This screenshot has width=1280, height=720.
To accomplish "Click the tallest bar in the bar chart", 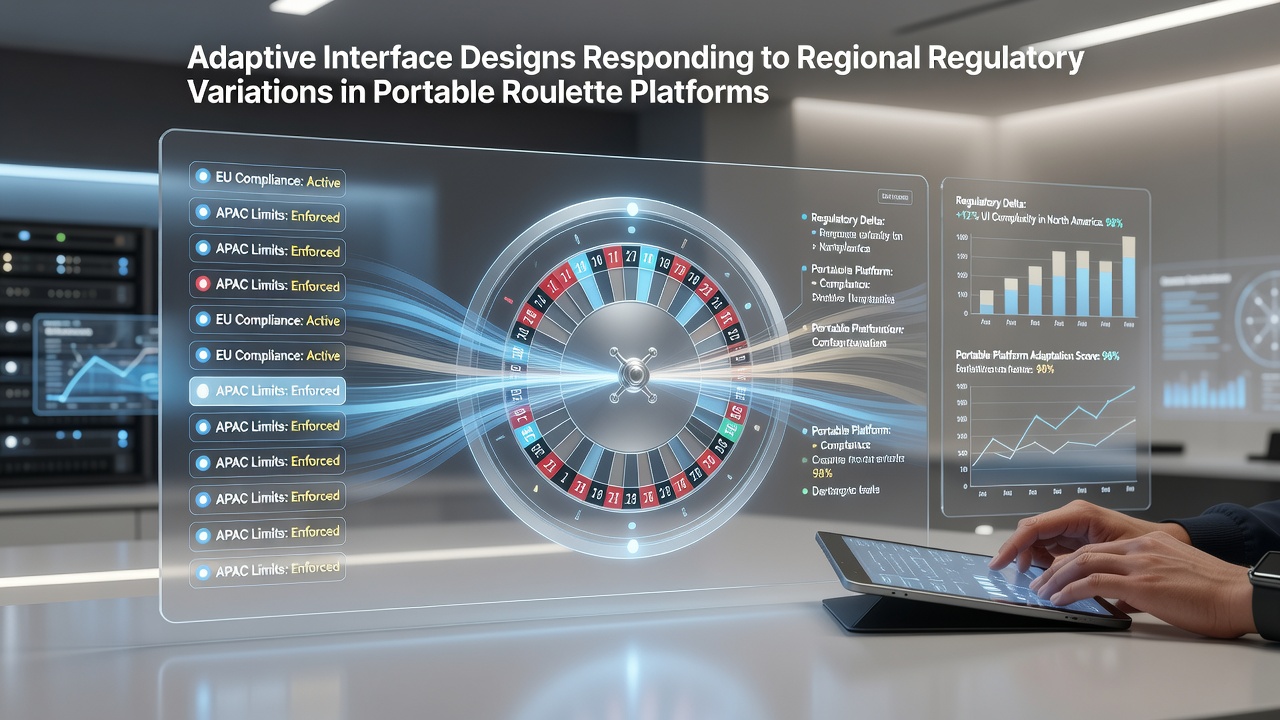I will pos(1128,276).
